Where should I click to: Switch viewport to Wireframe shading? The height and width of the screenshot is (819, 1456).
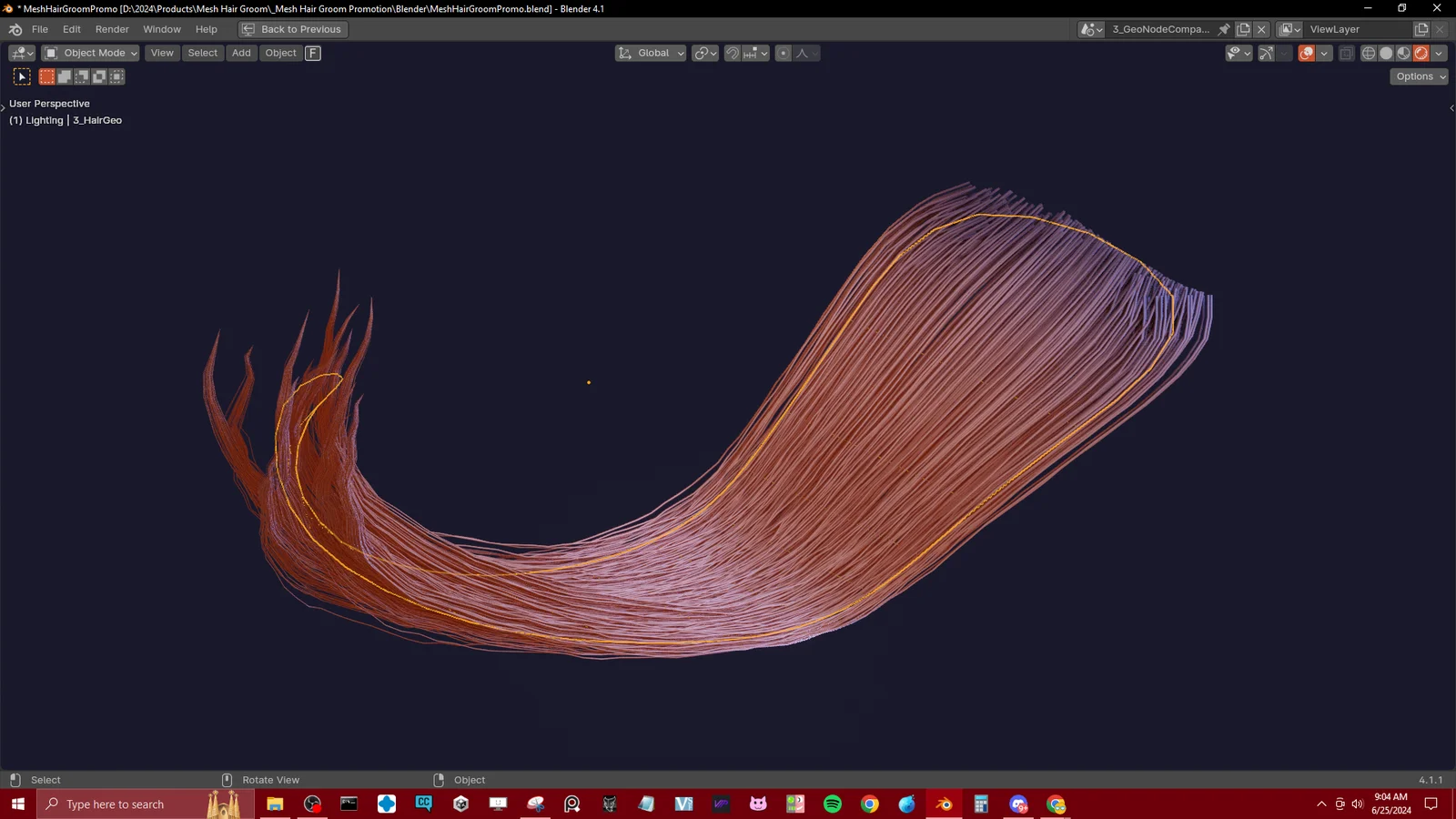tap(1368, 53)
